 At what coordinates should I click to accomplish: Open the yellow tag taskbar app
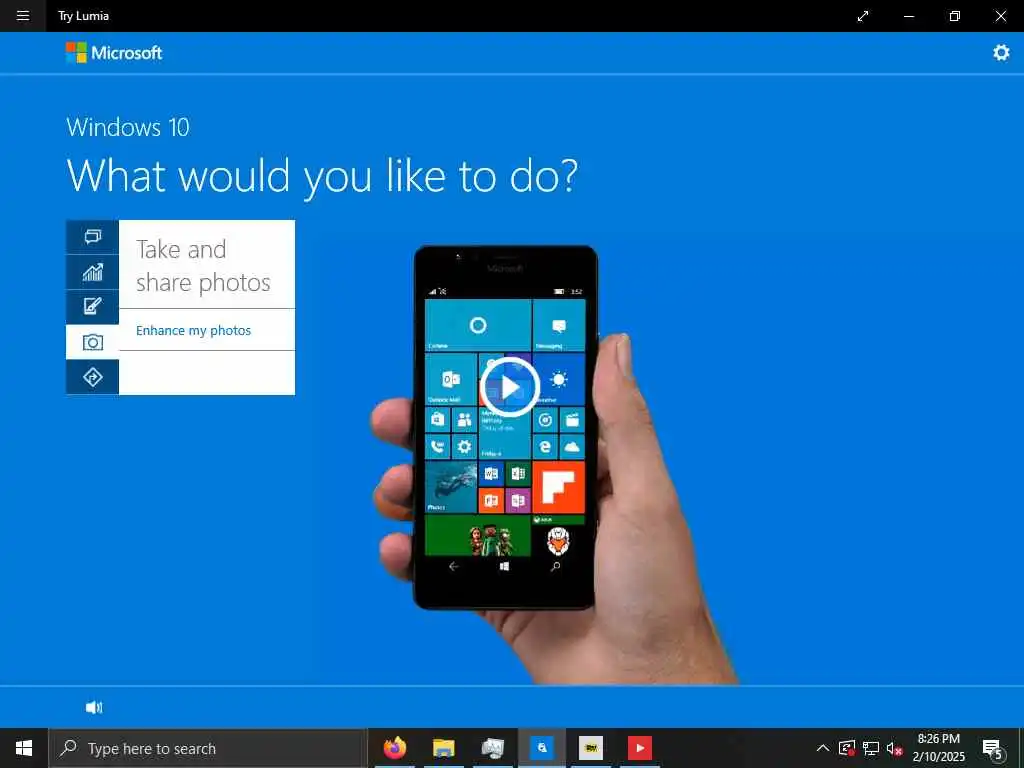coord(591,748)
